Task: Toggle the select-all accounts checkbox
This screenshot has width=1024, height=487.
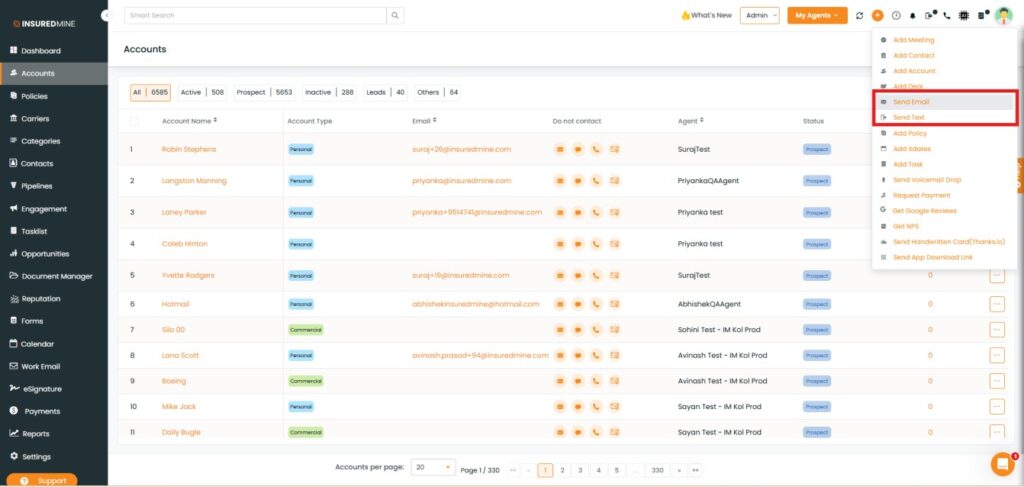Action: (x=135, y=121)
